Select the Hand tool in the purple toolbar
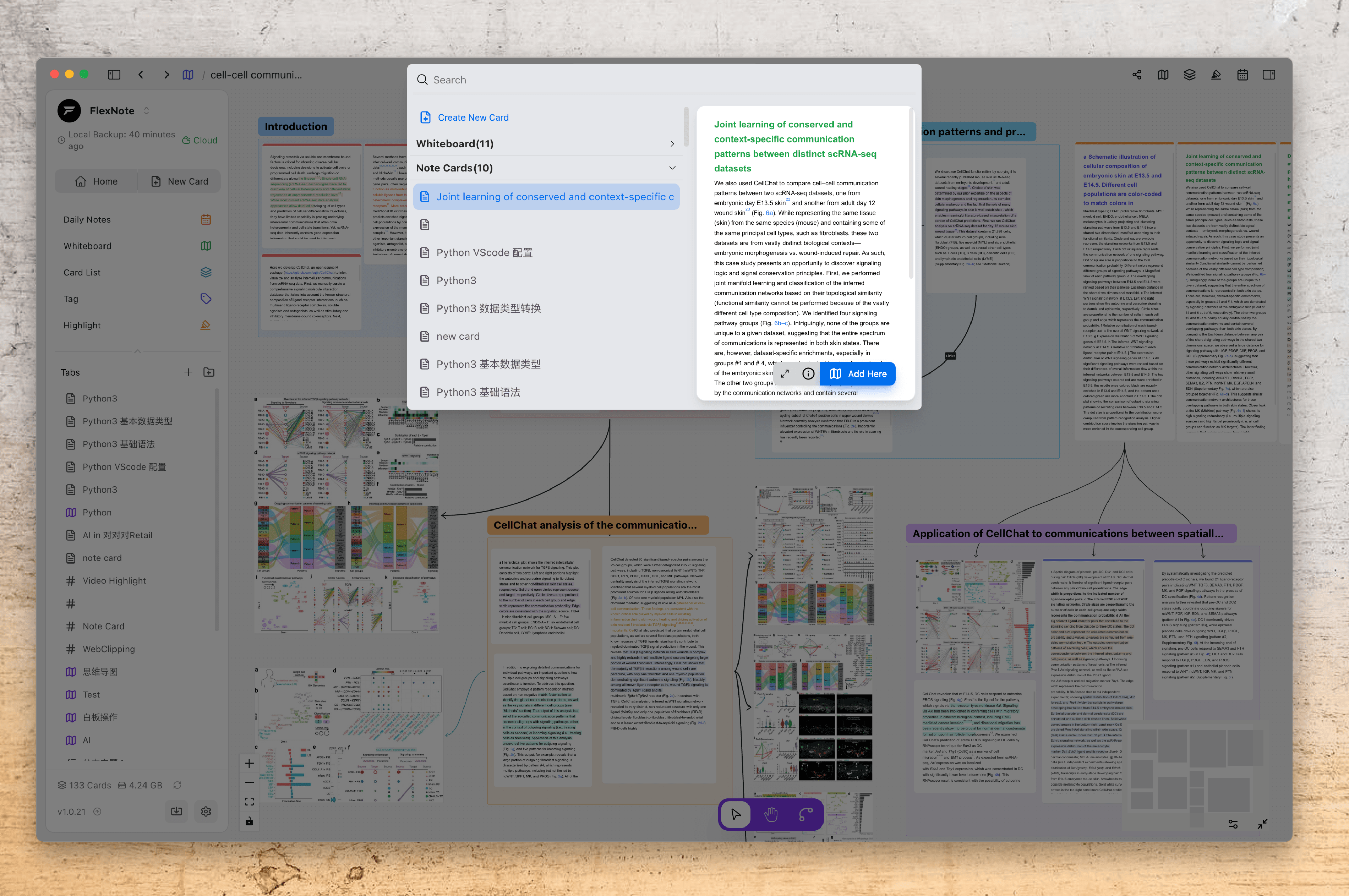 point(770,814)
